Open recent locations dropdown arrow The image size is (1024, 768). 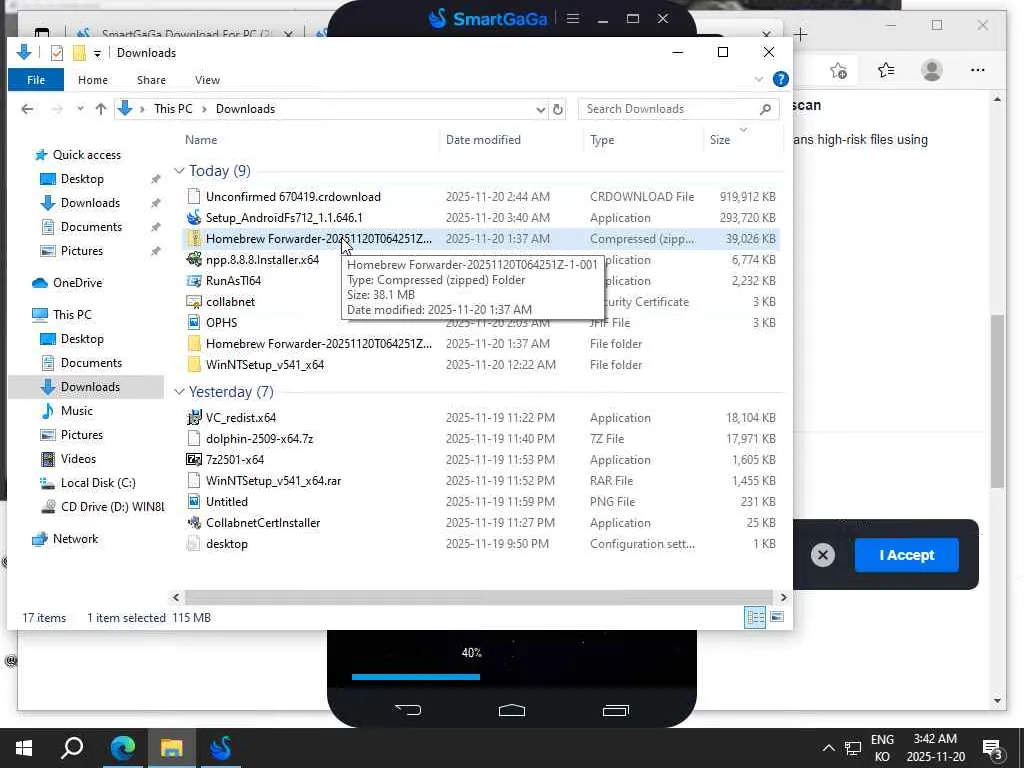click(80, 109)
